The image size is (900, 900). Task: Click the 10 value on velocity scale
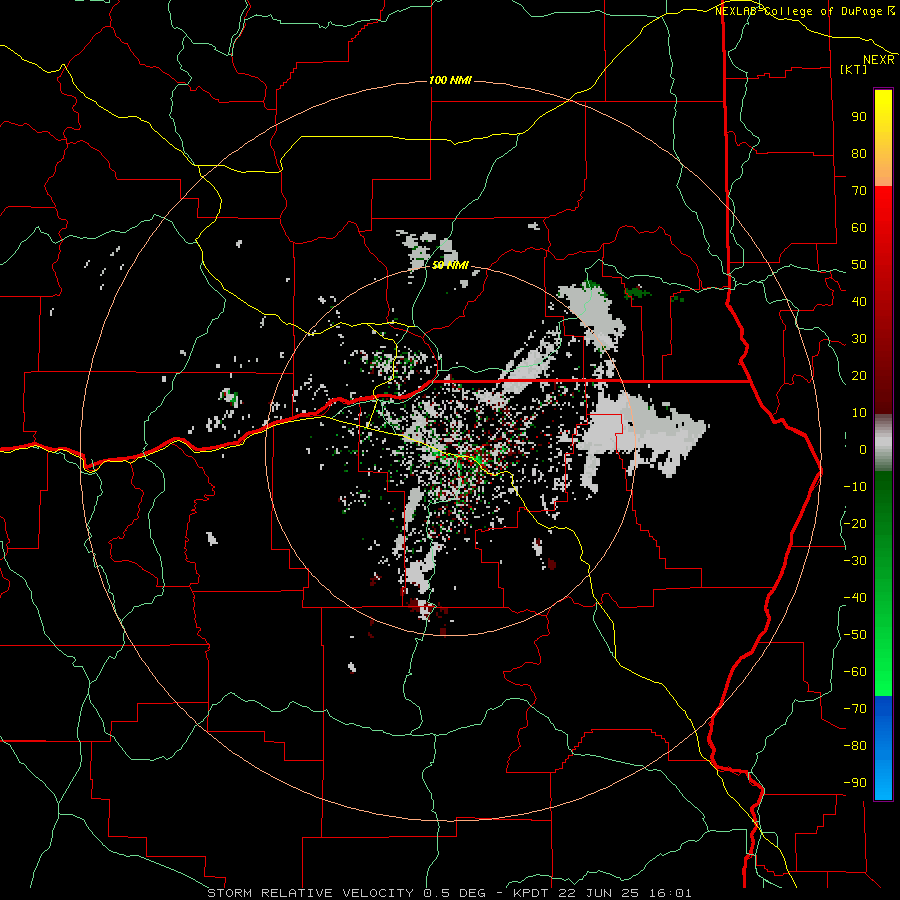pos(859,413)
